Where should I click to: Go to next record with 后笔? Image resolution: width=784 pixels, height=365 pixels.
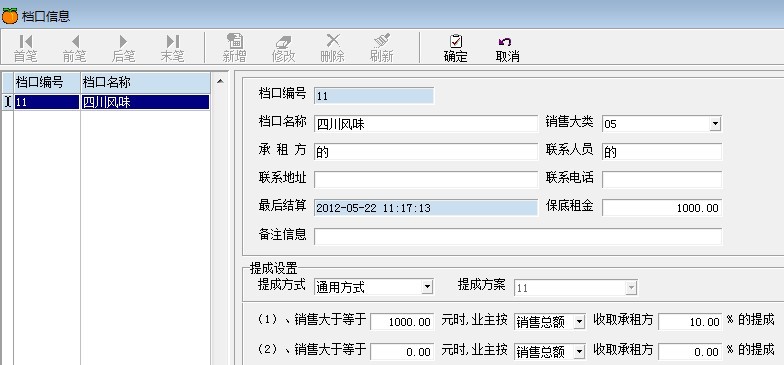coord(123,48)
